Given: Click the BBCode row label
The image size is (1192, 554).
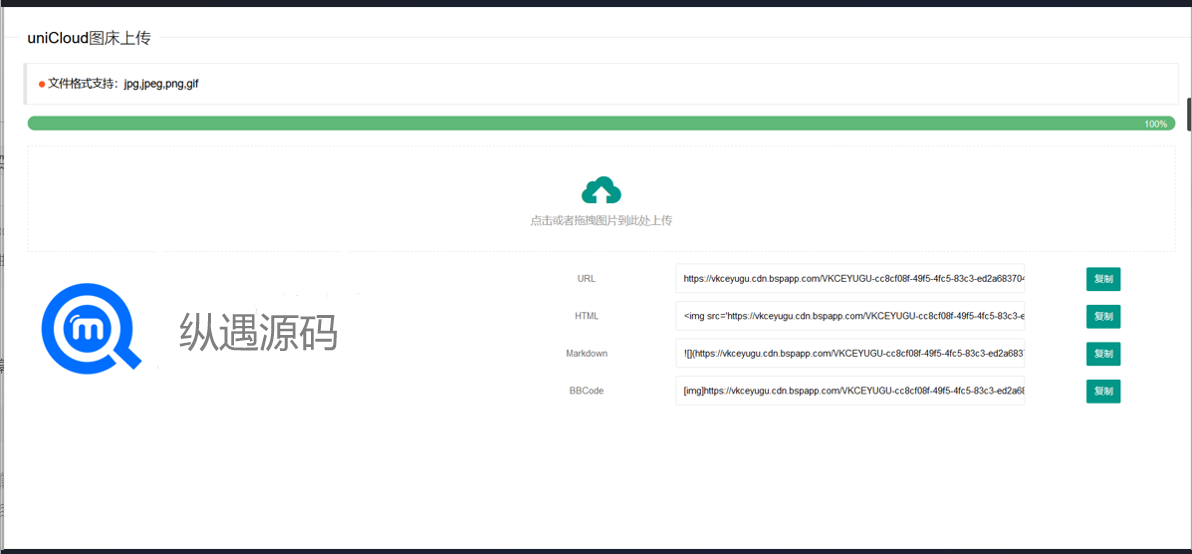Looking at the screenshot, I should [586, 391].
